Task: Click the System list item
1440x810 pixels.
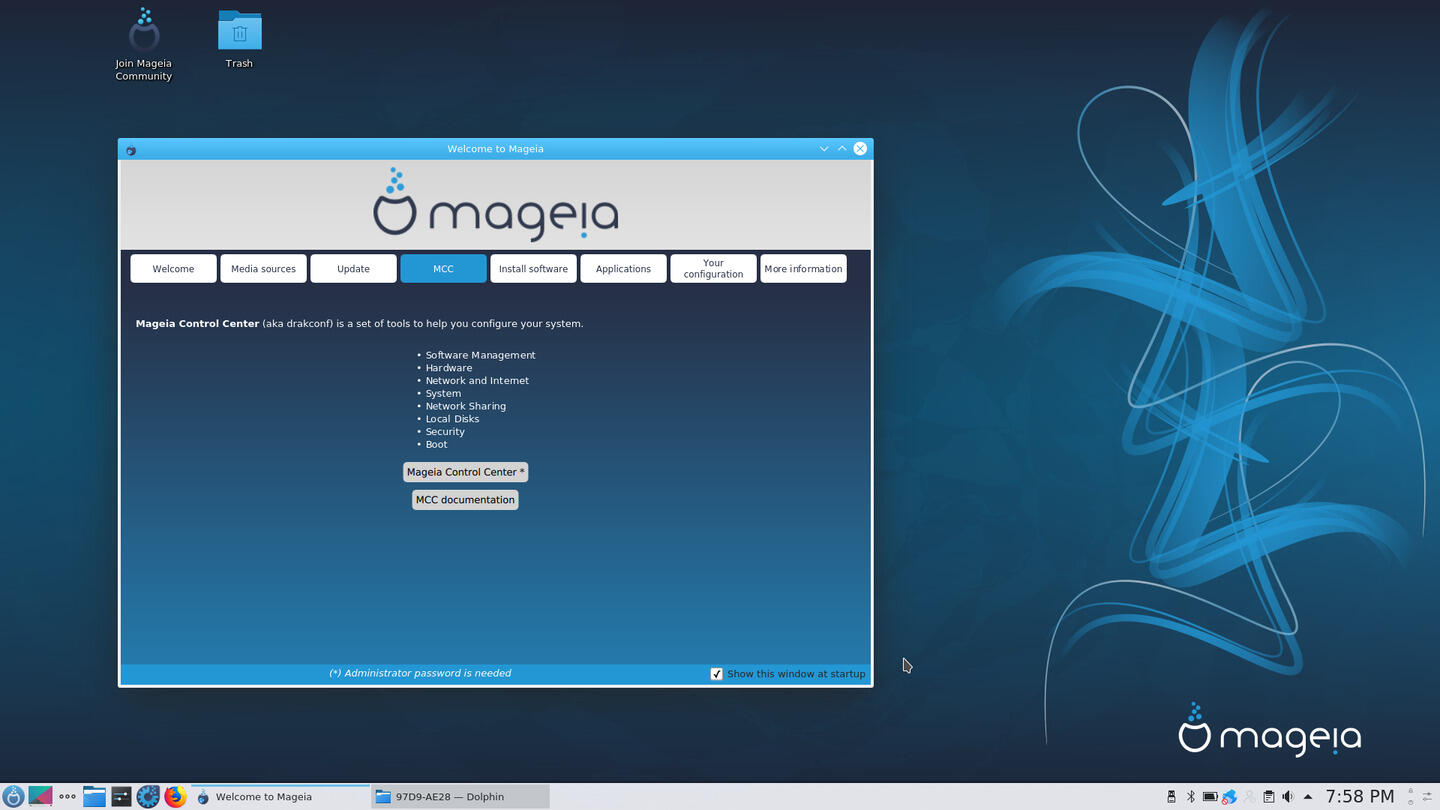Action: click(x=443, y=394)
